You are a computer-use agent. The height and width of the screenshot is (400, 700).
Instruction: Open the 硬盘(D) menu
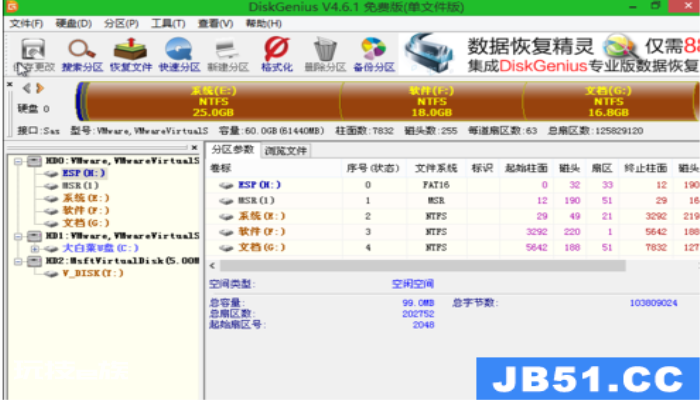tap(74, 23)
